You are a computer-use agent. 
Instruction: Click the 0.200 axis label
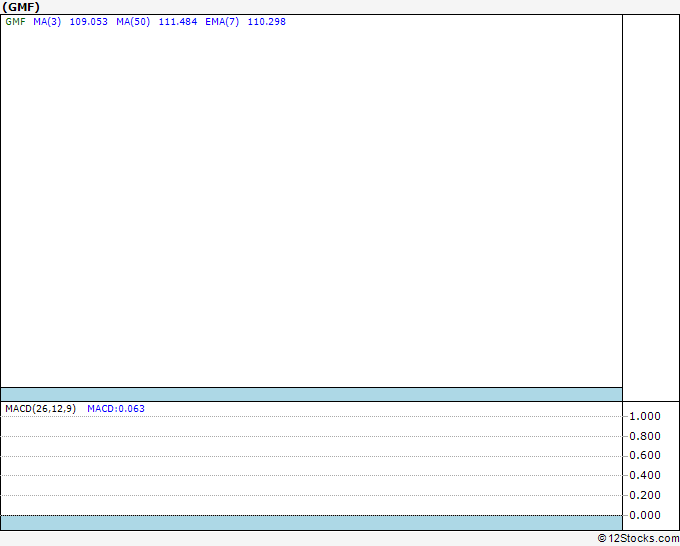pyautogui.click(x=645, y=495)
